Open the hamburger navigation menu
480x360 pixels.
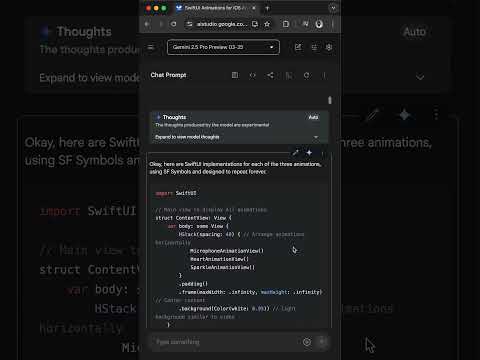[x=151, y=47]
